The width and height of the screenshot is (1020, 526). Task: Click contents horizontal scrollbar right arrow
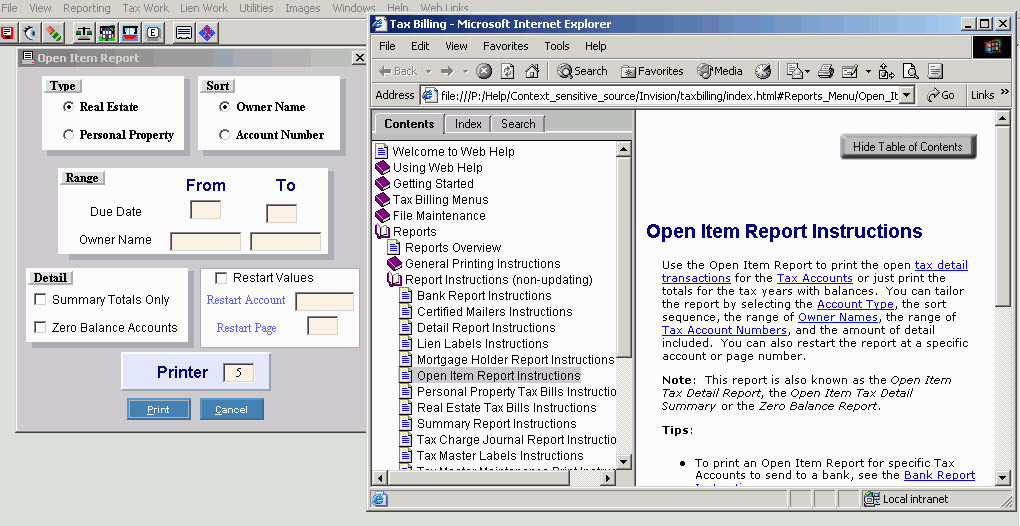point(608,478)
